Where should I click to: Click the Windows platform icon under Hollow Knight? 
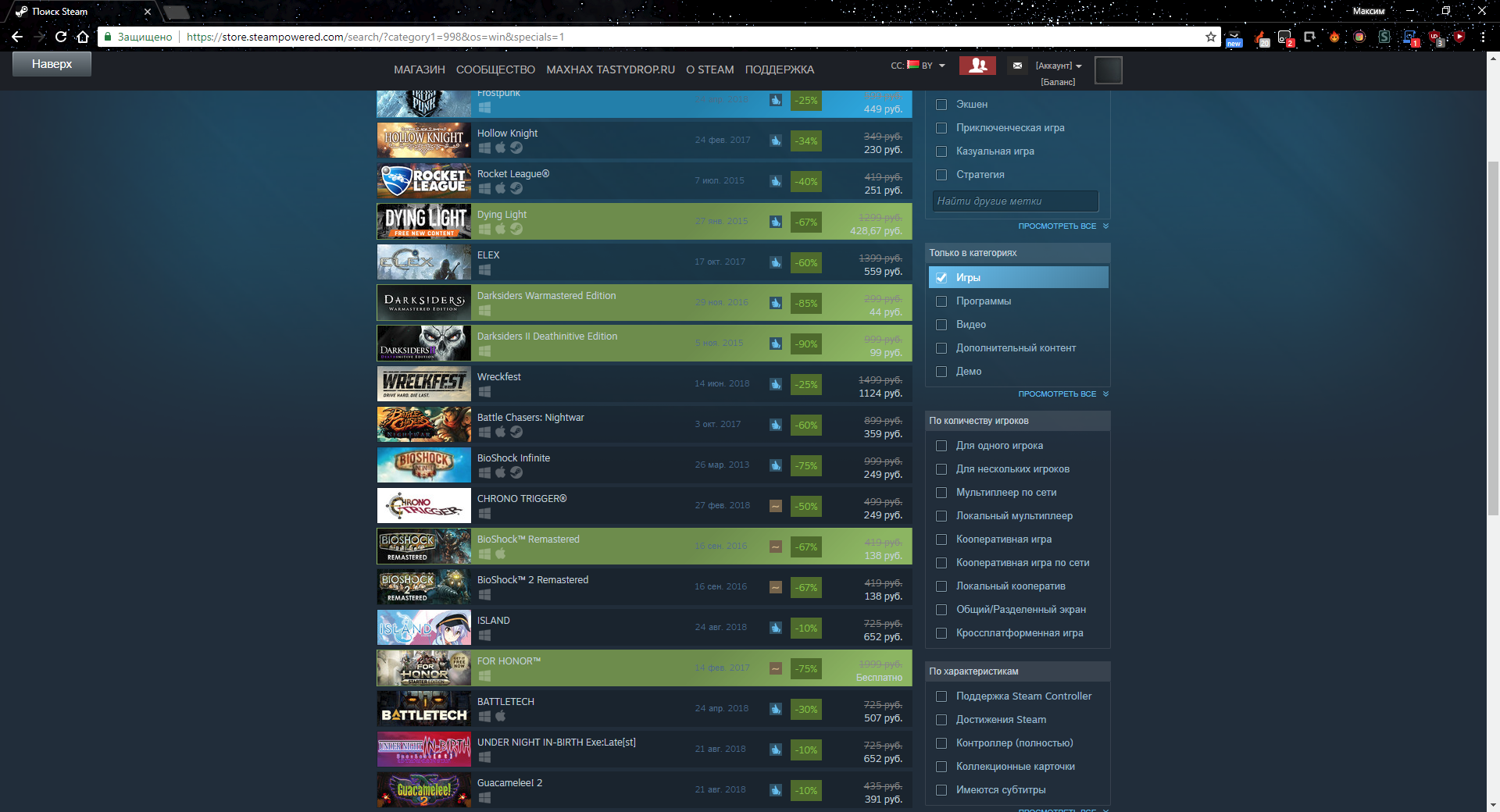(484, 148)
